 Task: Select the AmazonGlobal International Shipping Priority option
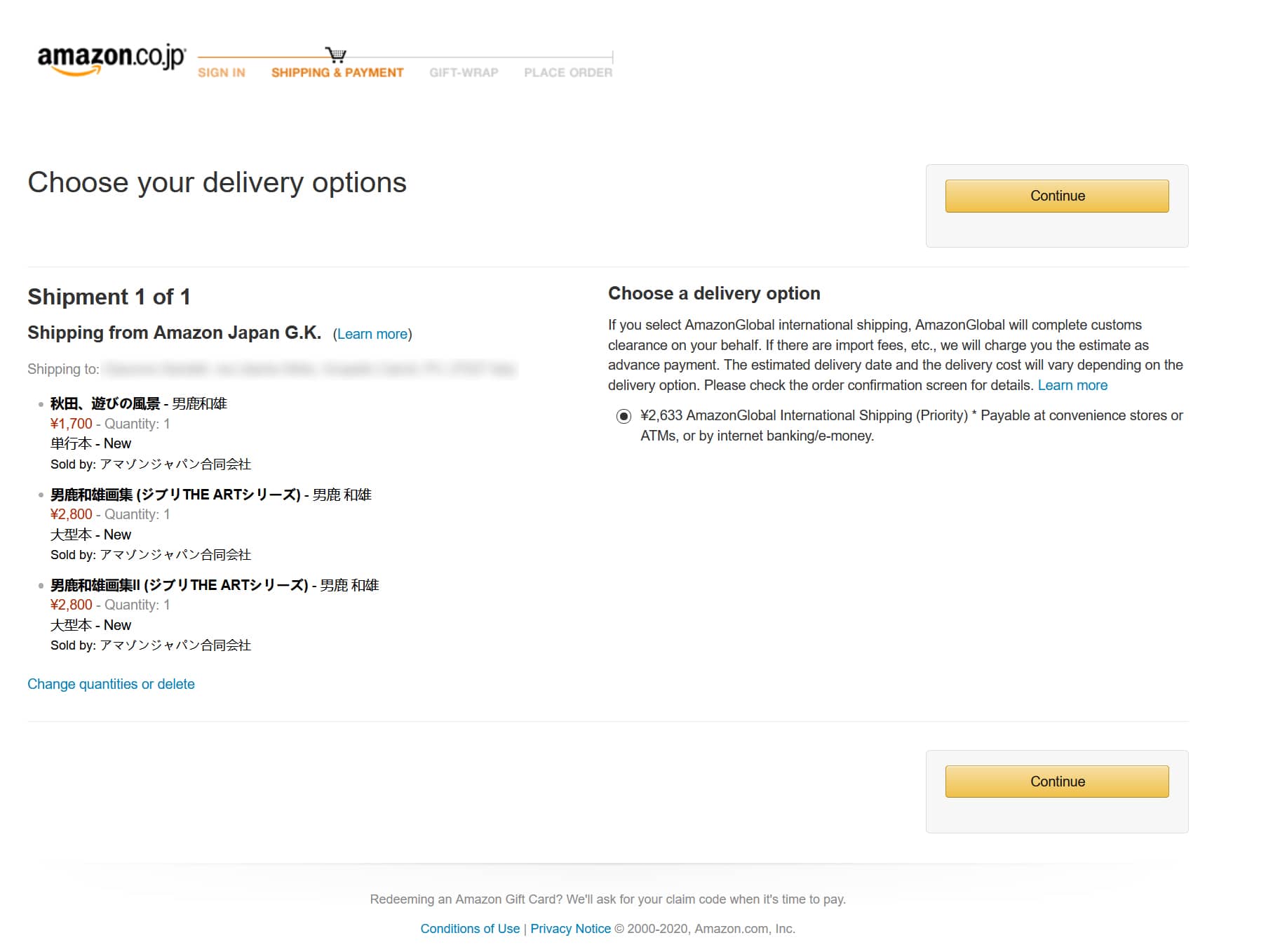pyautogui.click(x=623, y=416)
